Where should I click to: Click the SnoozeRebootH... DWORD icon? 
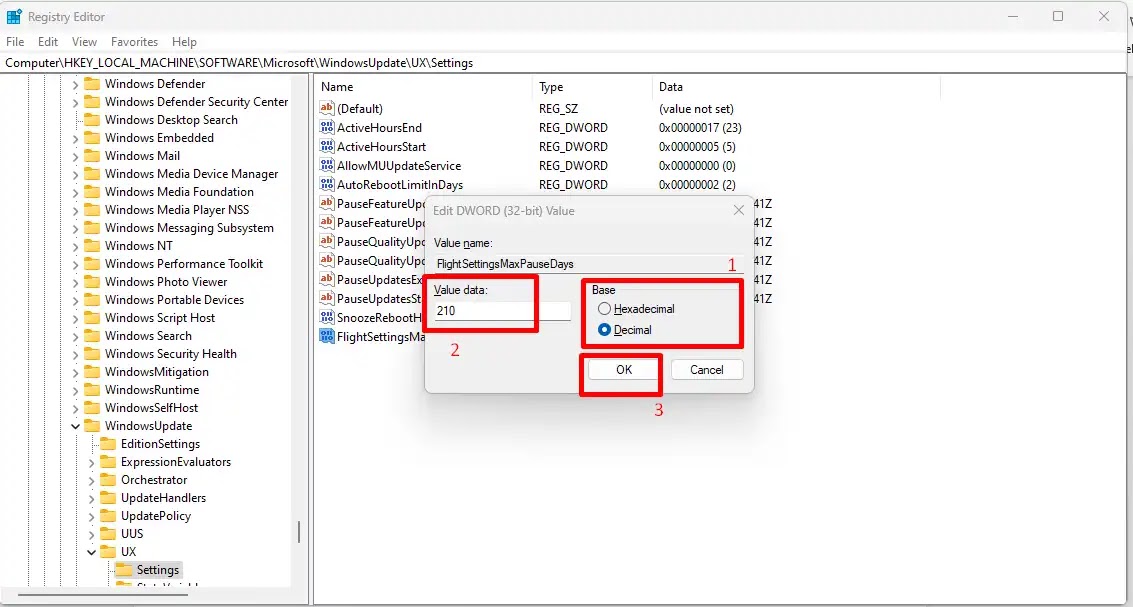pos(327,317)
